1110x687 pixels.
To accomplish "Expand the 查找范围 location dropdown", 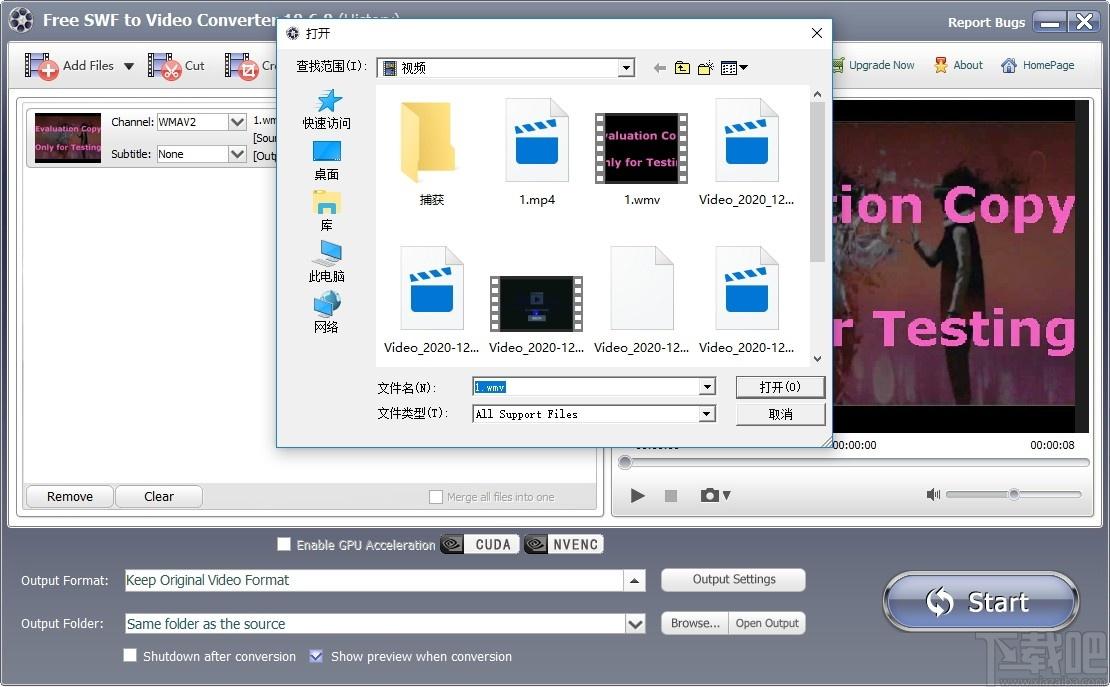I will tap(626, 68).
